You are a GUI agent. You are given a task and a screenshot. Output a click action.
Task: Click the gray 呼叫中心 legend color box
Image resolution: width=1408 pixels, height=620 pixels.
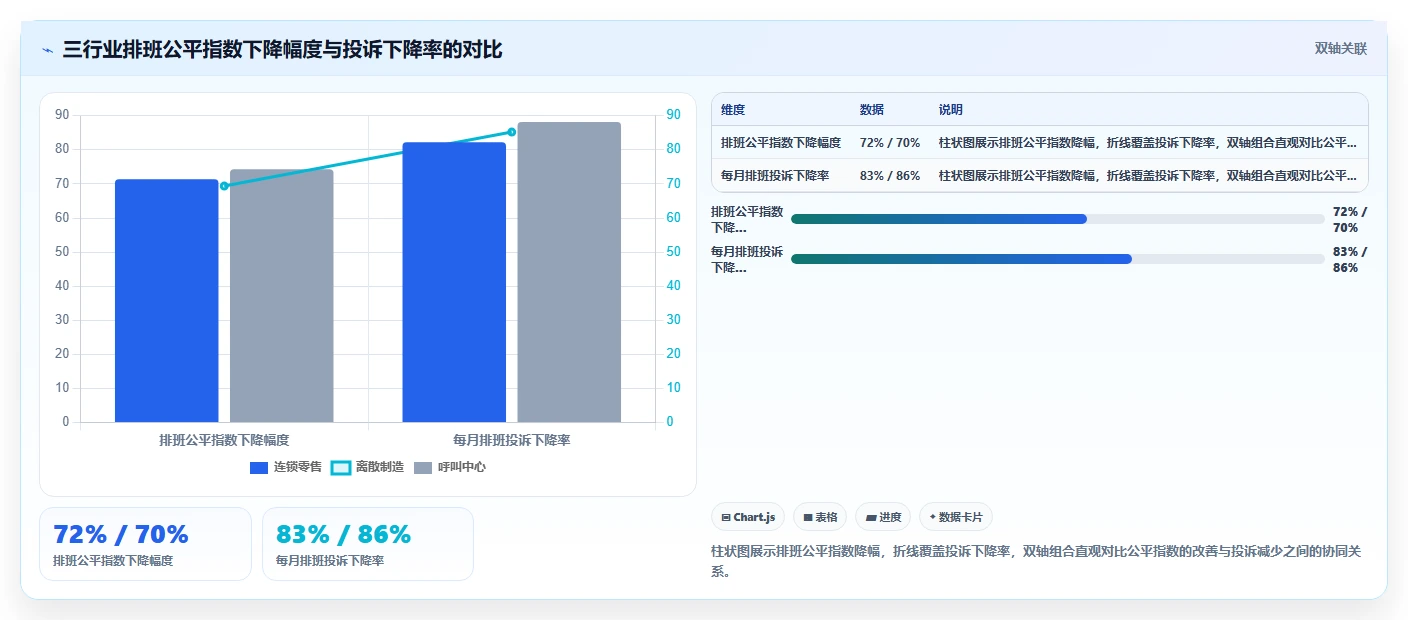[x=423, y=468]
